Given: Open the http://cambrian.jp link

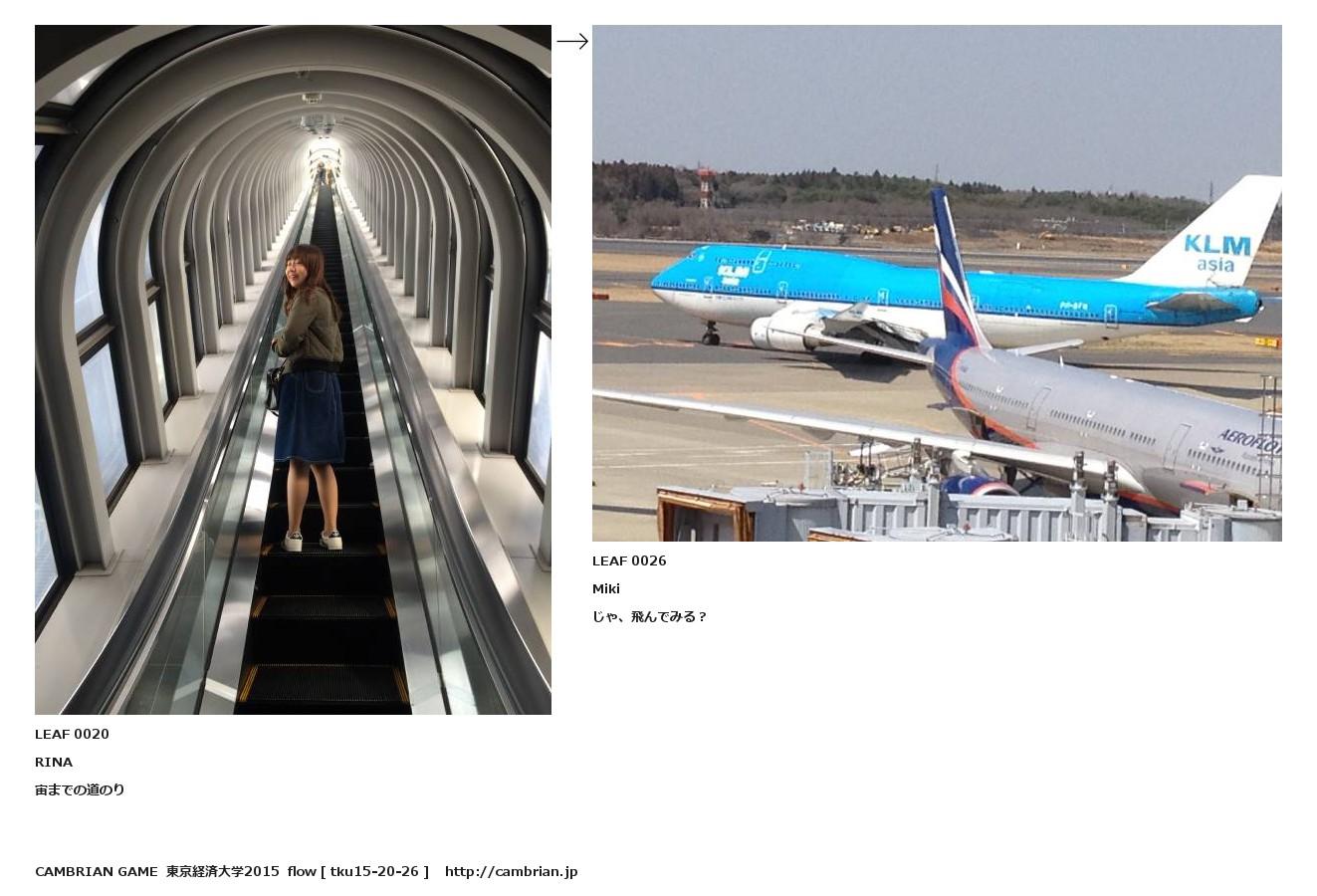Looking at the screenshot, I should point(511,871).
